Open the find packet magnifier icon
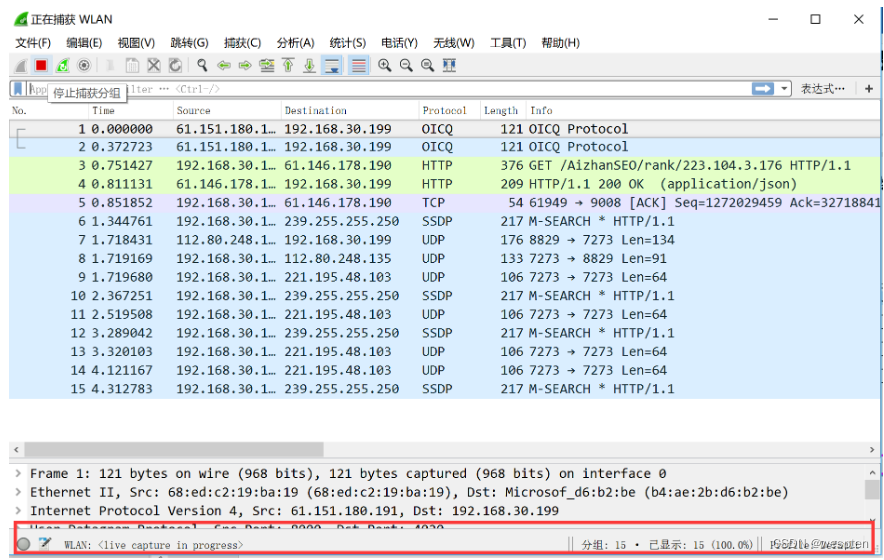 (202, 65)
